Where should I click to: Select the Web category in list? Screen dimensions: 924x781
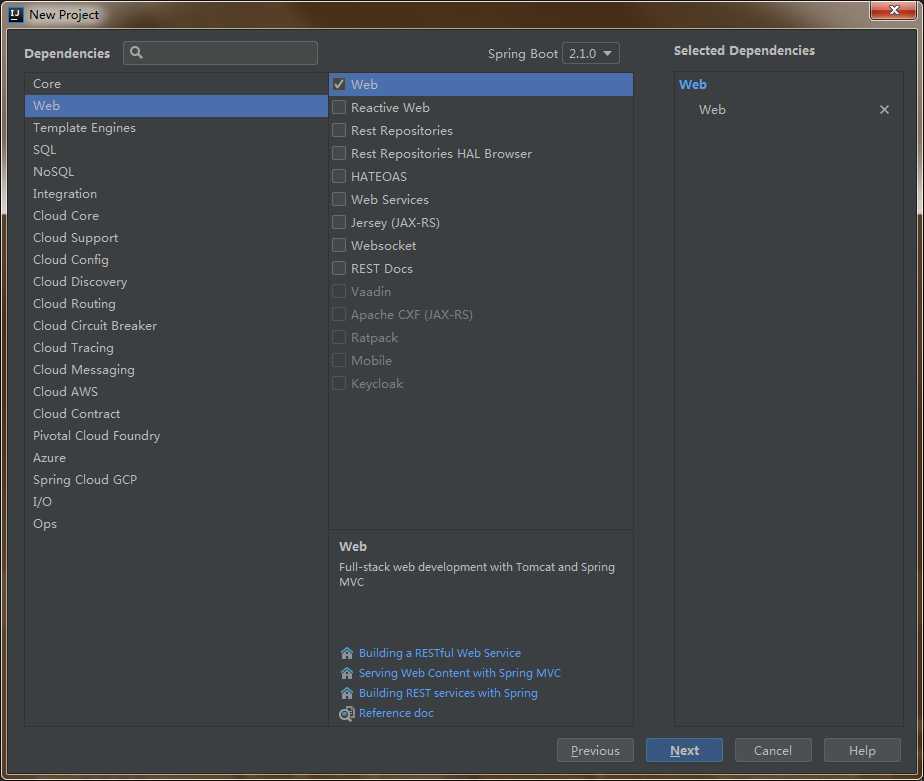click(176, 106)
